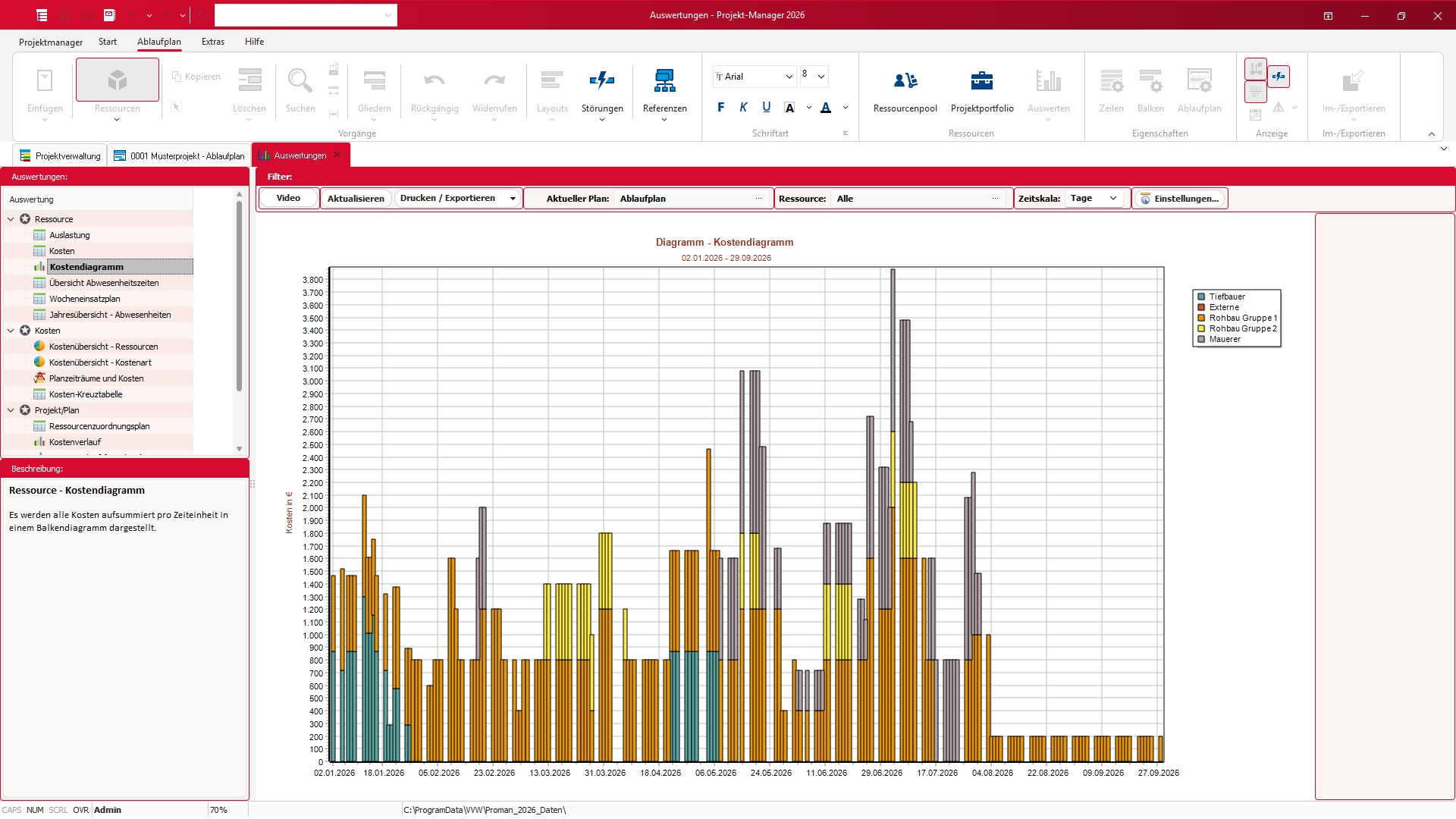Click the italic K formatting icon
The image size is (1456, 819).
[743, 108]
